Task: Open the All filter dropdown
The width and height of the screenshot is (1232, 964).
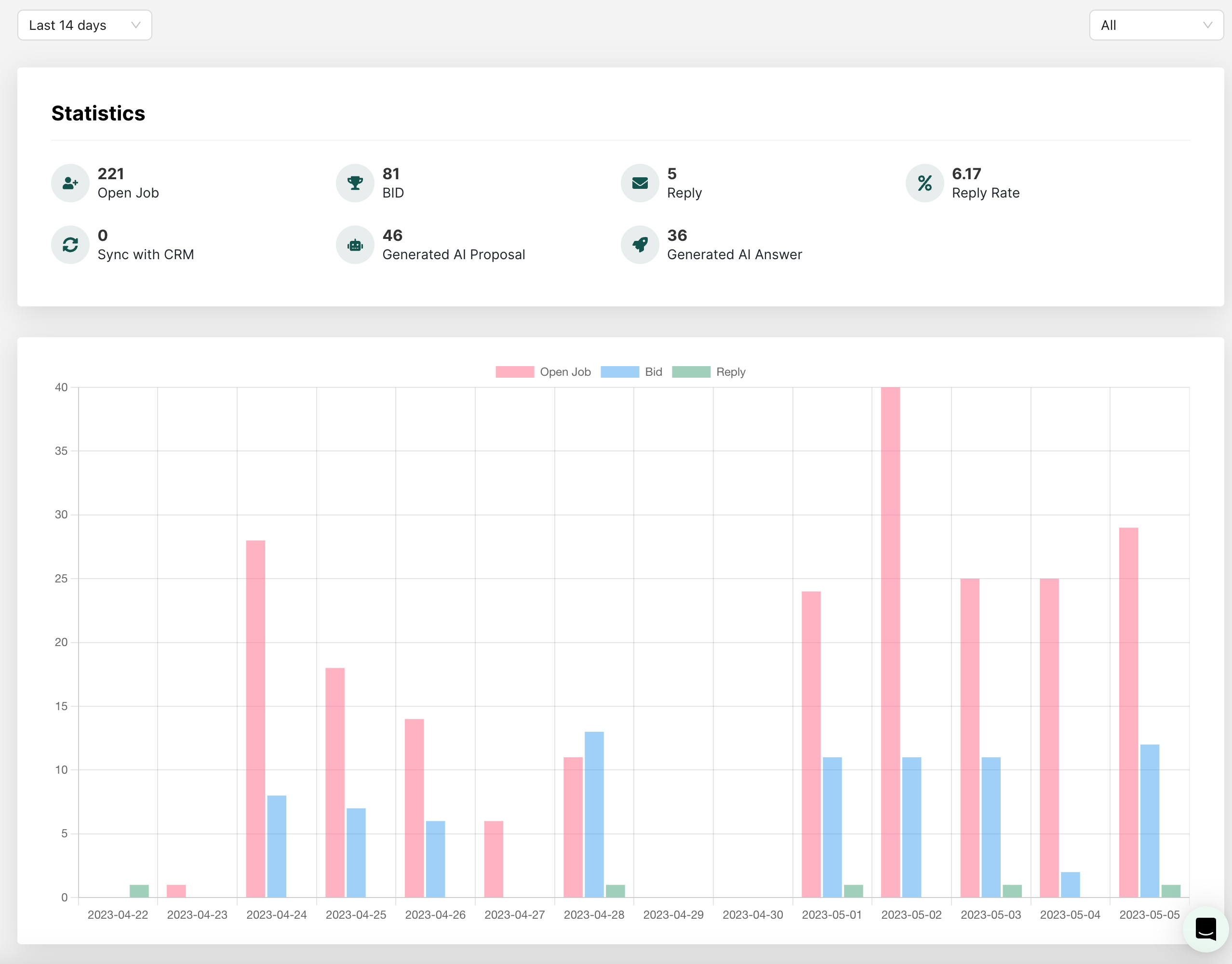Action: [1155, 25]
